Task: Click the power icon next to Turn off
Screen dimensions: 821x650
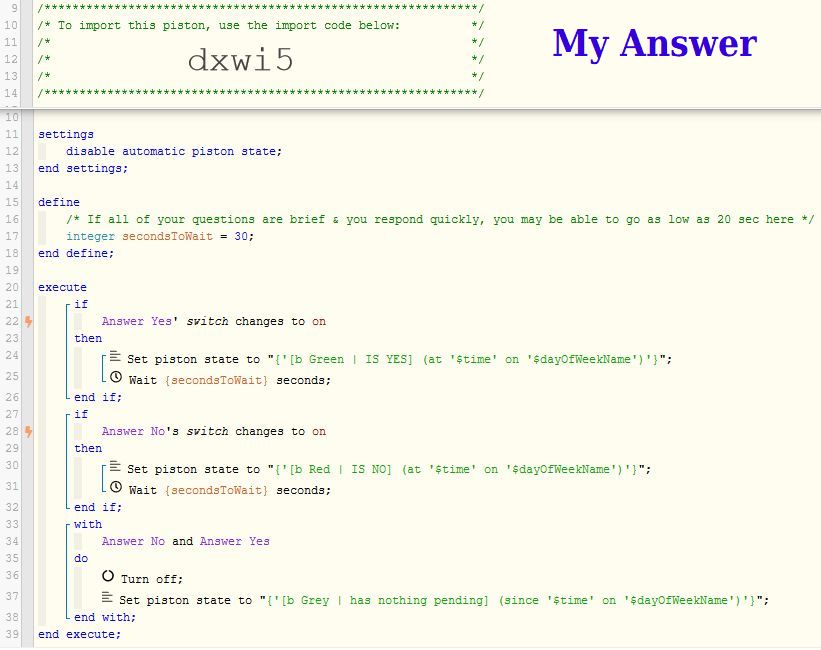Action: tap(108, 576)
